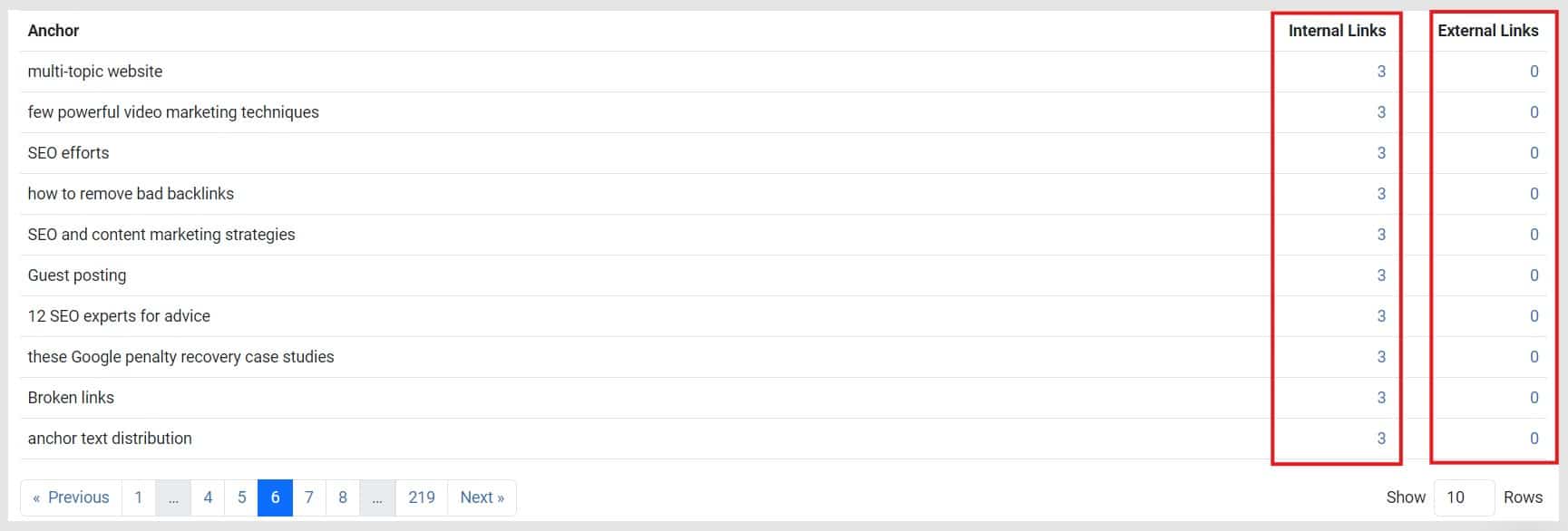Open external links count for anchor text distribution

[x=1534, y=439]
